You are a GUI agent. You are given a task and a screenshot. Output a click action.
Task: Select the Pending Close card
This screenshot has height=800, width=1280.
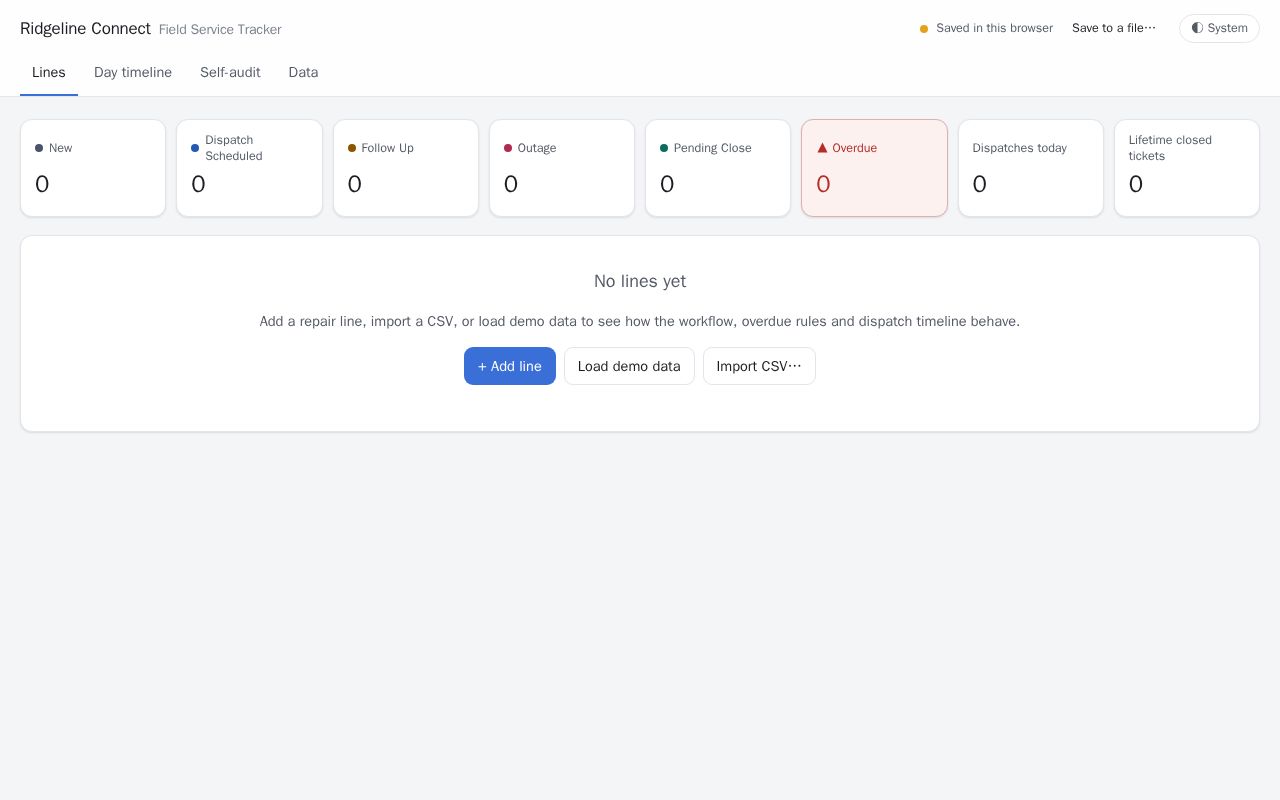tap(718, 168)
